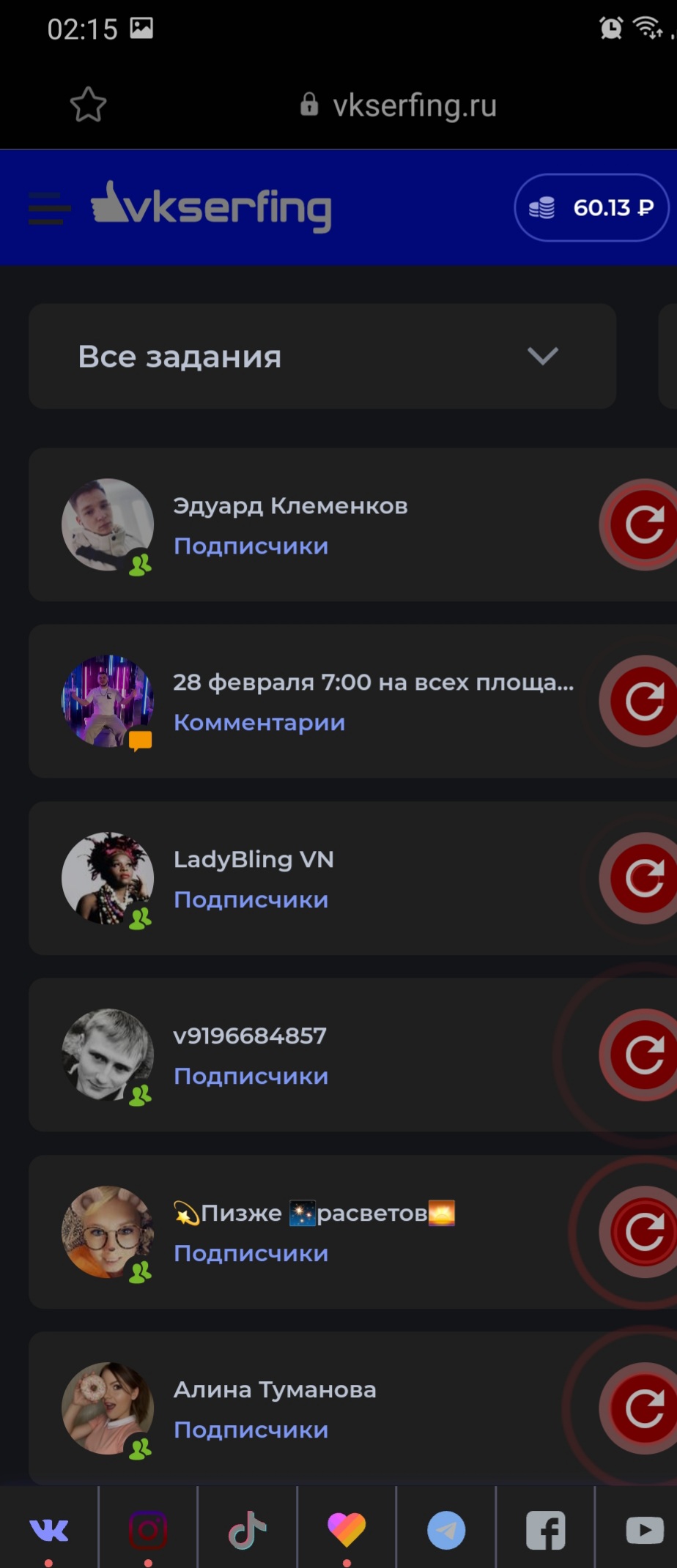Switch to the TikTok tab
677x1568 pixels.
coord(248,1529)
